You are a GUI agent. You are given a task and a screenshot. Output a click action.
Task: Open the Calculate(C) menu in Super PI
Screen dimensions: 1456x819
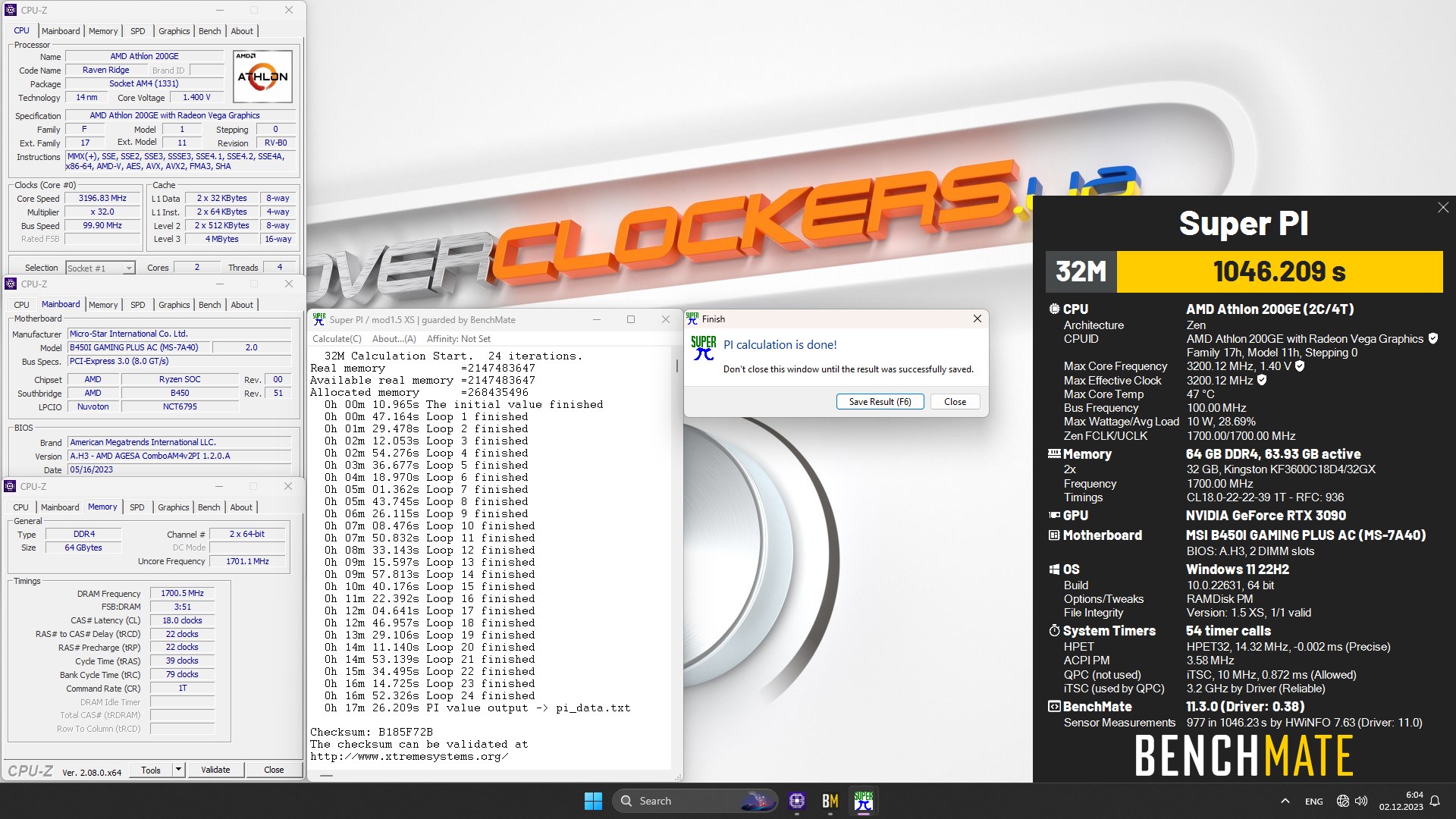click(337, 339)
